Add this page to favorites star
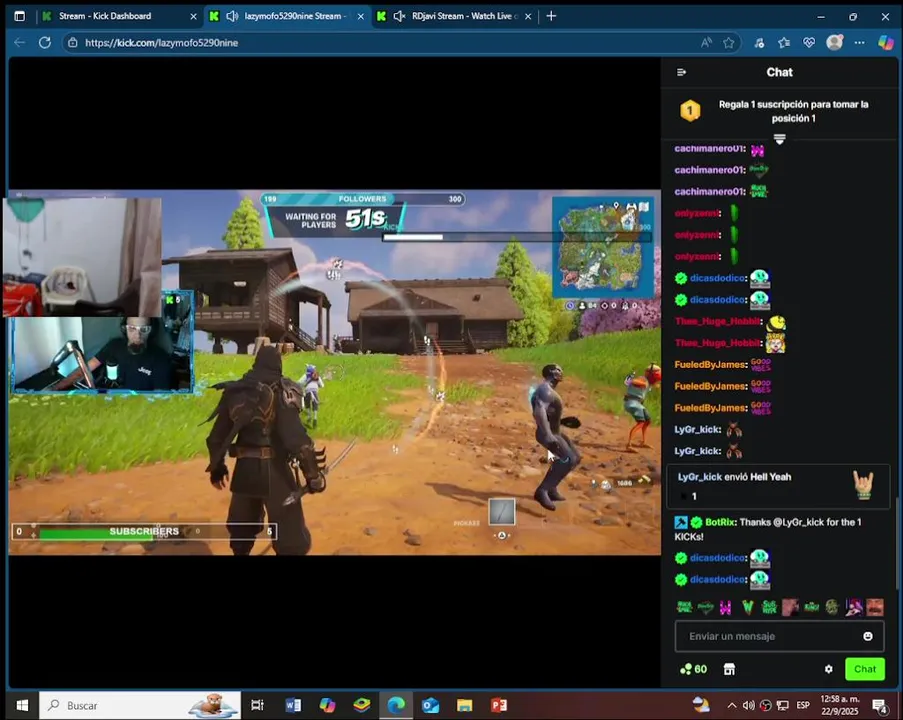The height and width of the screenshot is (720, 903). tap(729, 43)
